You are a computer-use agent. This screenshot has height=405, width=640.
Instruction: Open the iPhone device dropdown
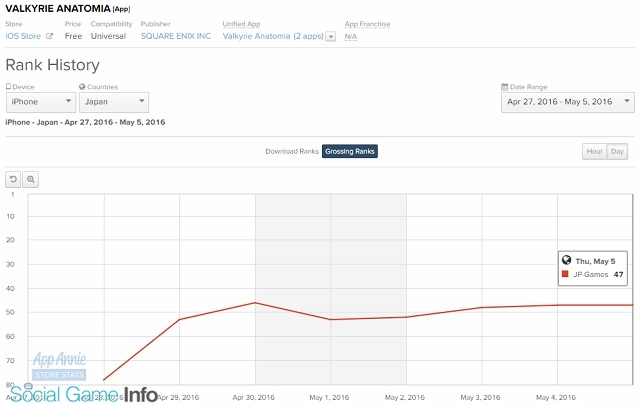41,102
